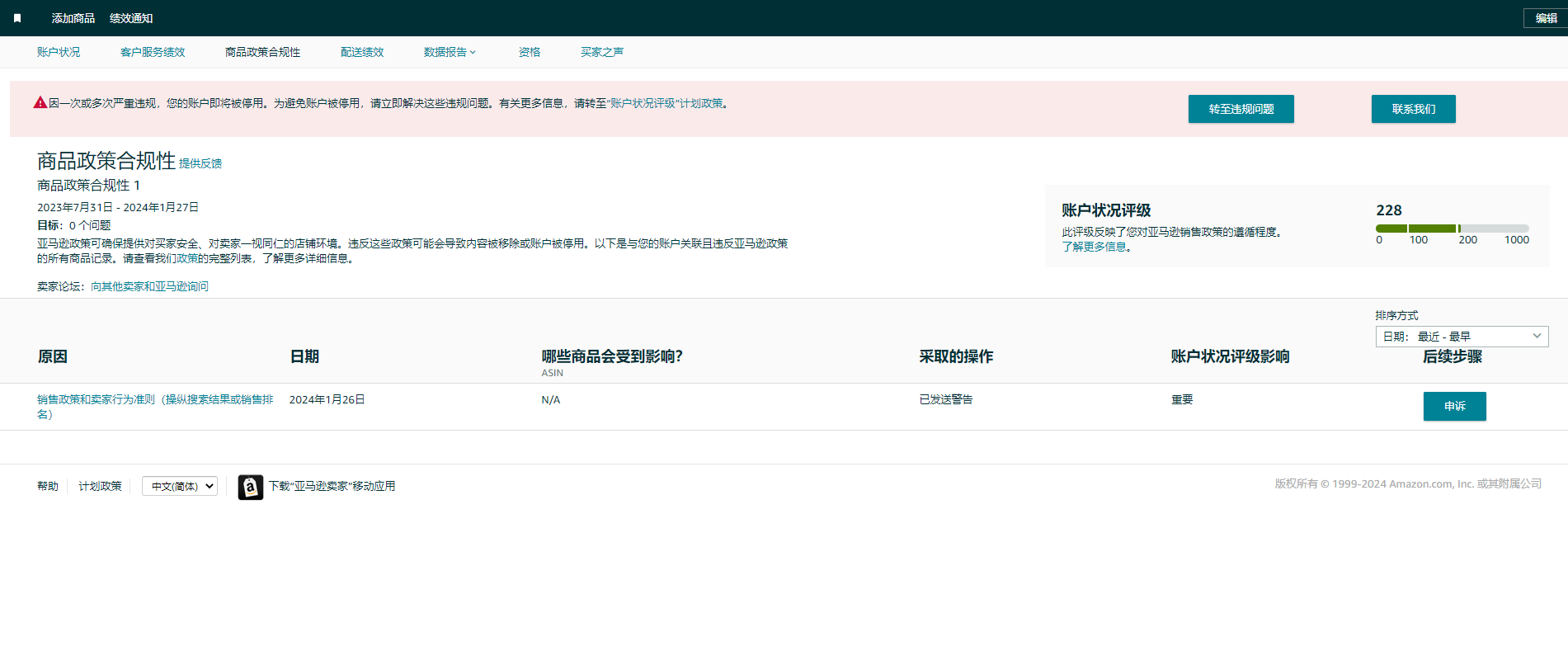This screenshot has height=660, width=1568.
Task: Click the 帮助 footer link
Action: (x=48, y=486)
